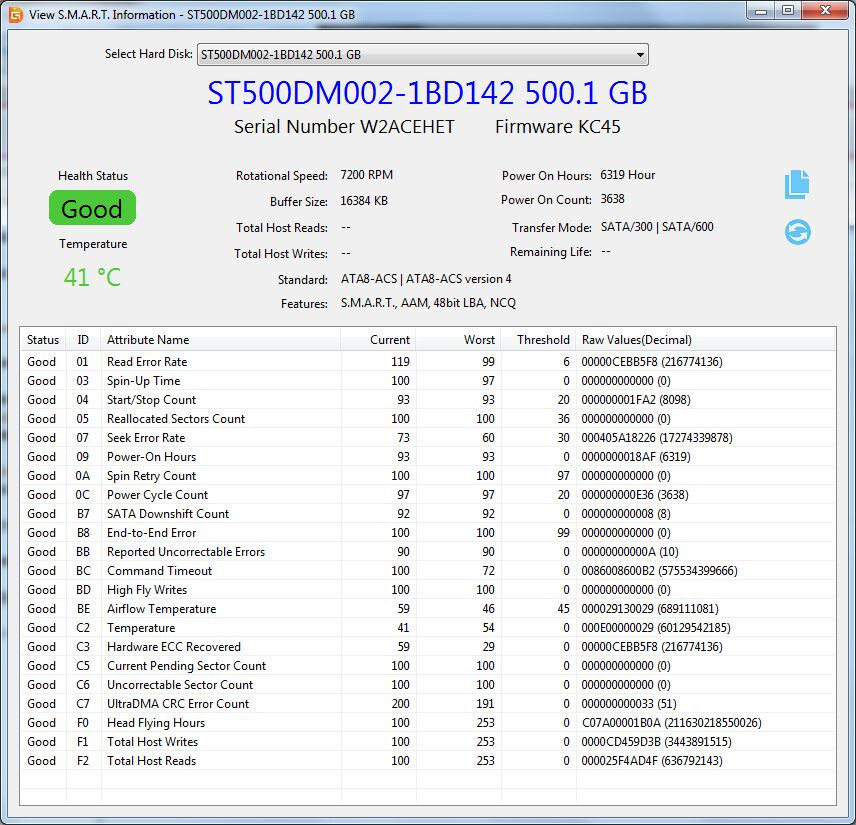Screen dimensions: 856x825
Task: Select the Total Host Writes attribute row
Action: point(428,742)
